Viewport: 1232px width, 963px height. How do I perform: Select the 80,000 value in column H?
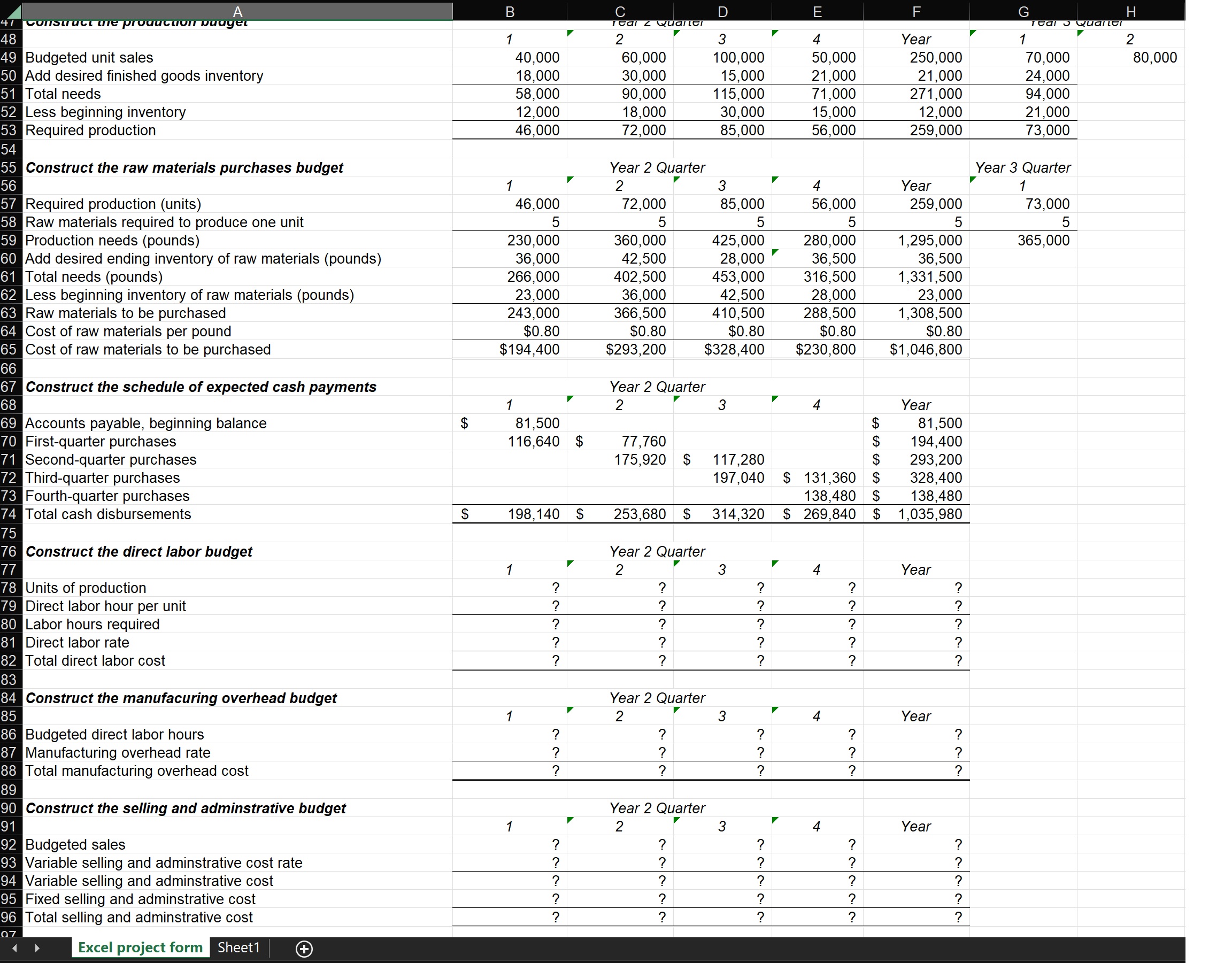[1154, 58]
